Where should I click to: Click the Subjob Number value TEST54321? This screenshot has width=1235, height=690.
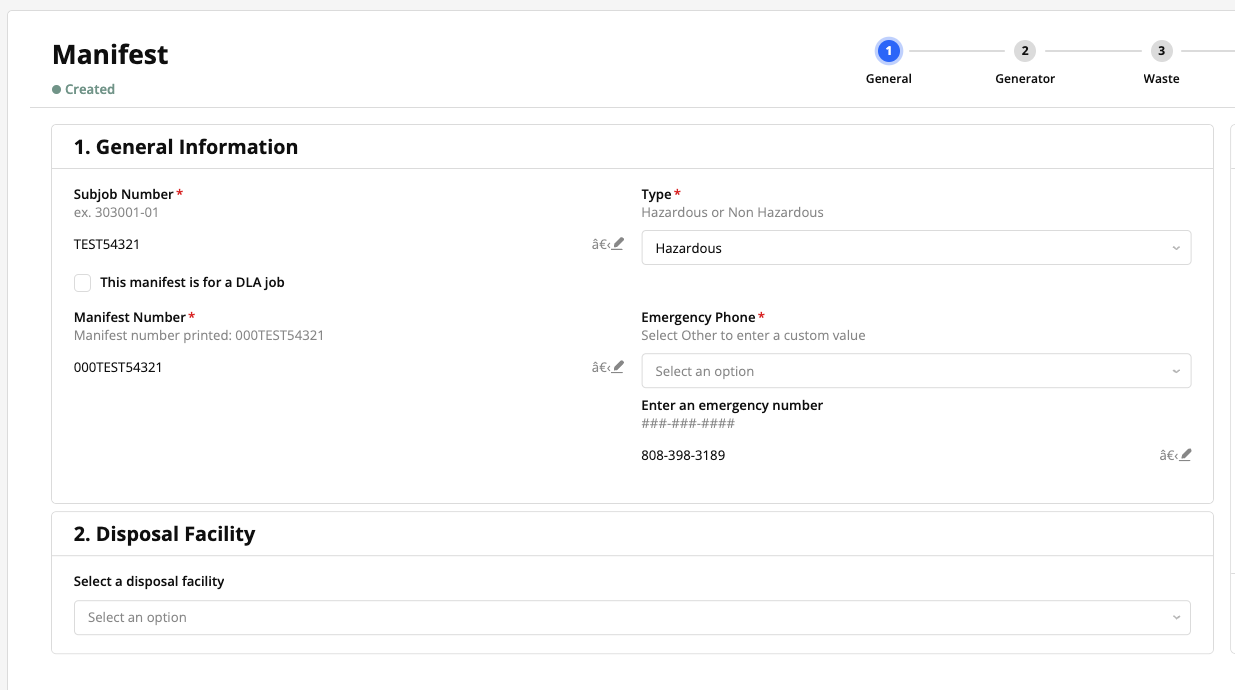pos(107,244)
